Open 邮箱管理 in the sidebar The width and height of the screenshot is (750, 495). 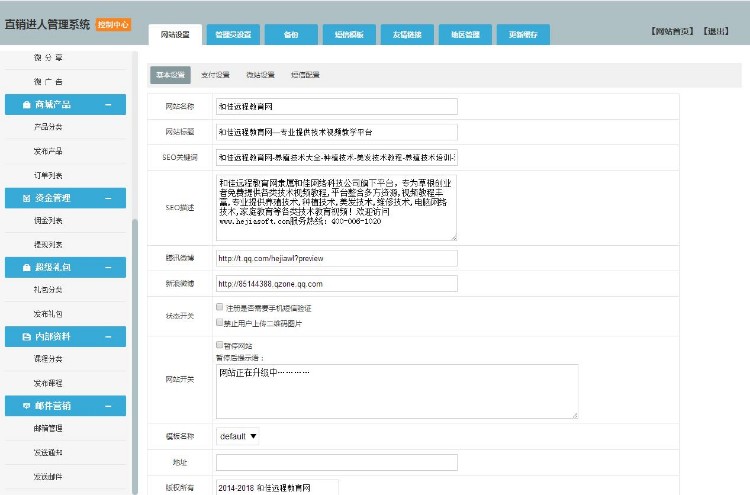pyautogui.click(x=48, y=428)
